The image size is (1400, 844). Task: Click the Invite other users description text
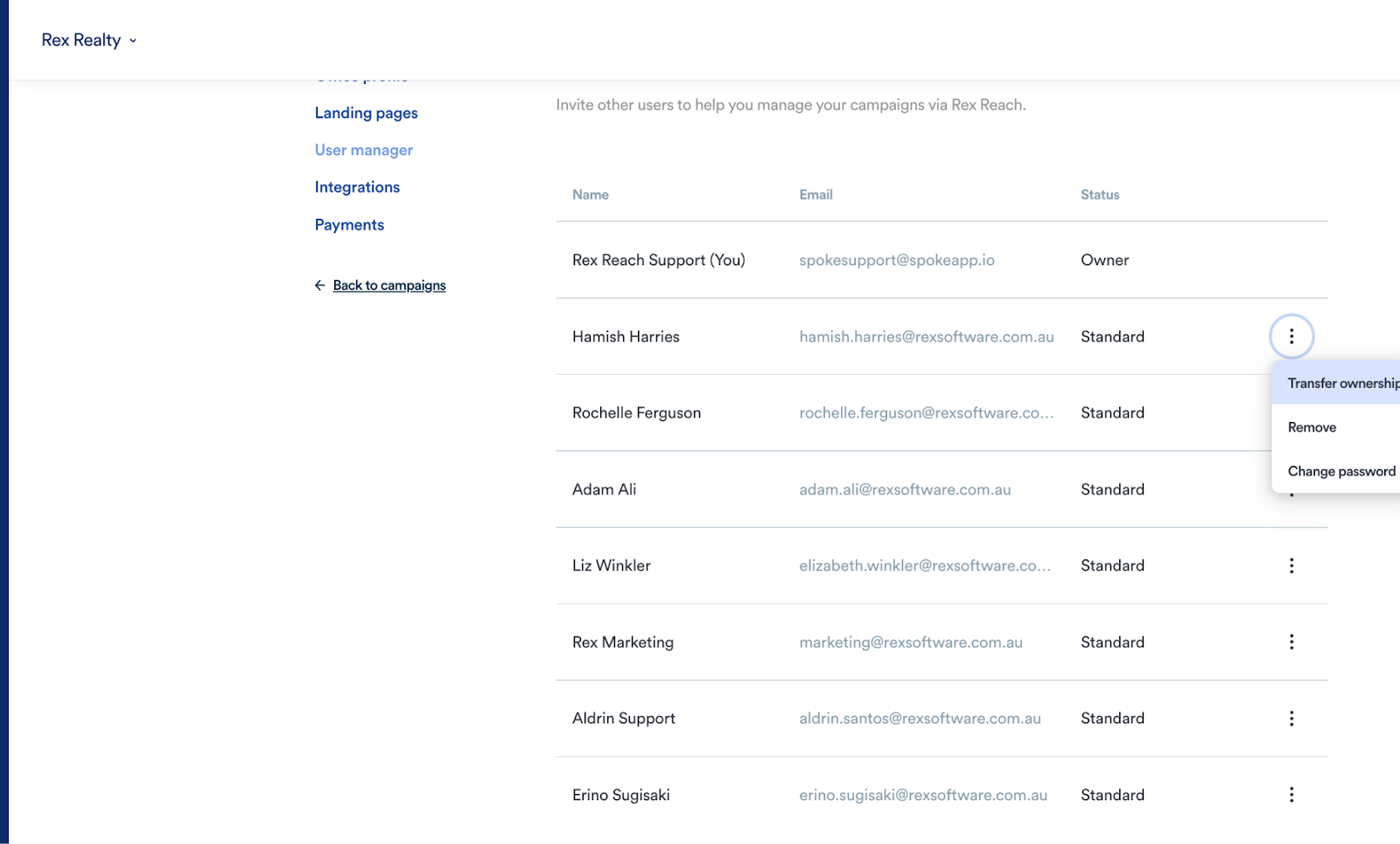(791, 105)
